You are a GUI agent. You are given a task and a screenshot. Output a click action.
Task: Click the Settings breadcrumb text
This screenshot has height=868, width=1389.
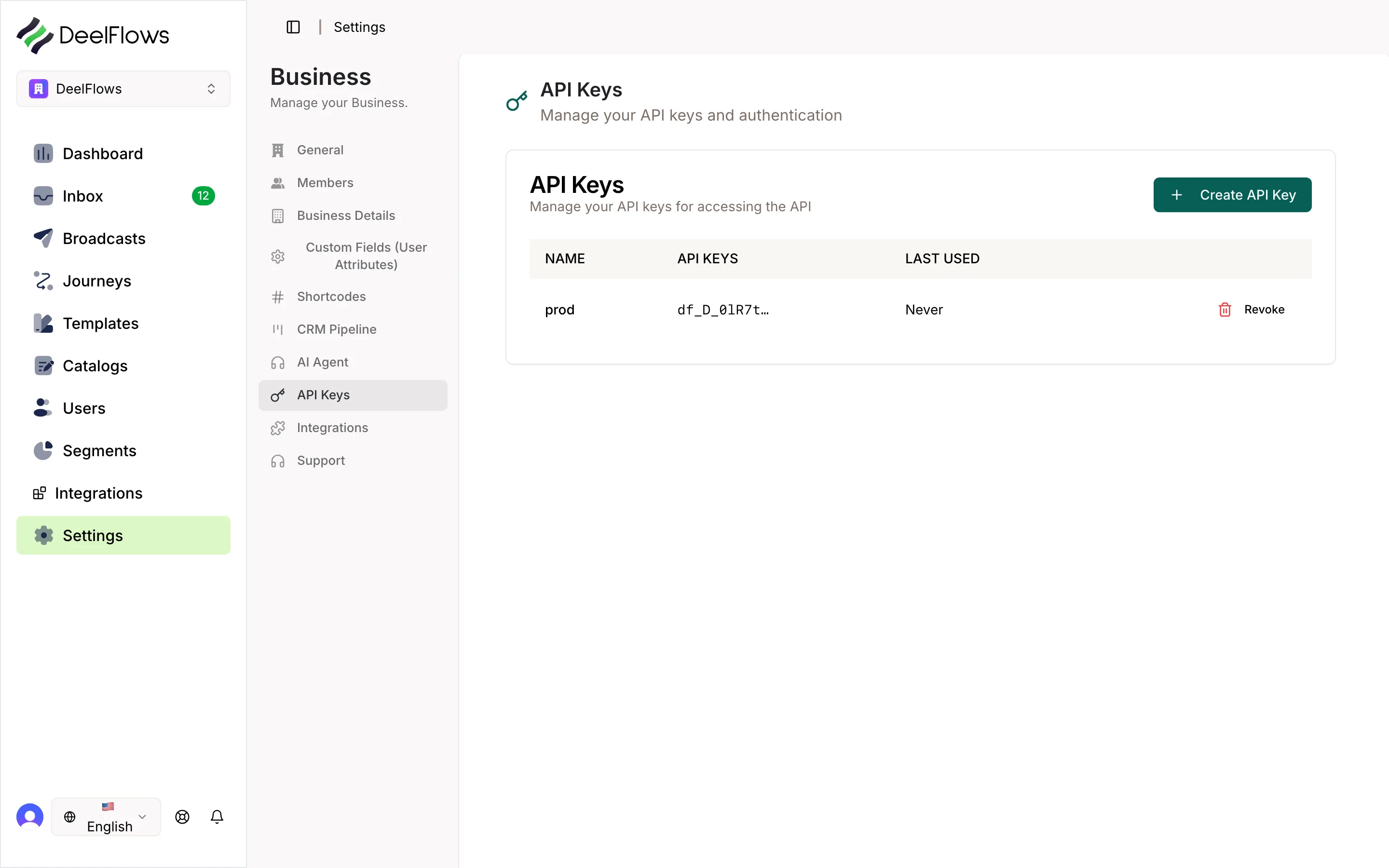click(x=359, y=27)
